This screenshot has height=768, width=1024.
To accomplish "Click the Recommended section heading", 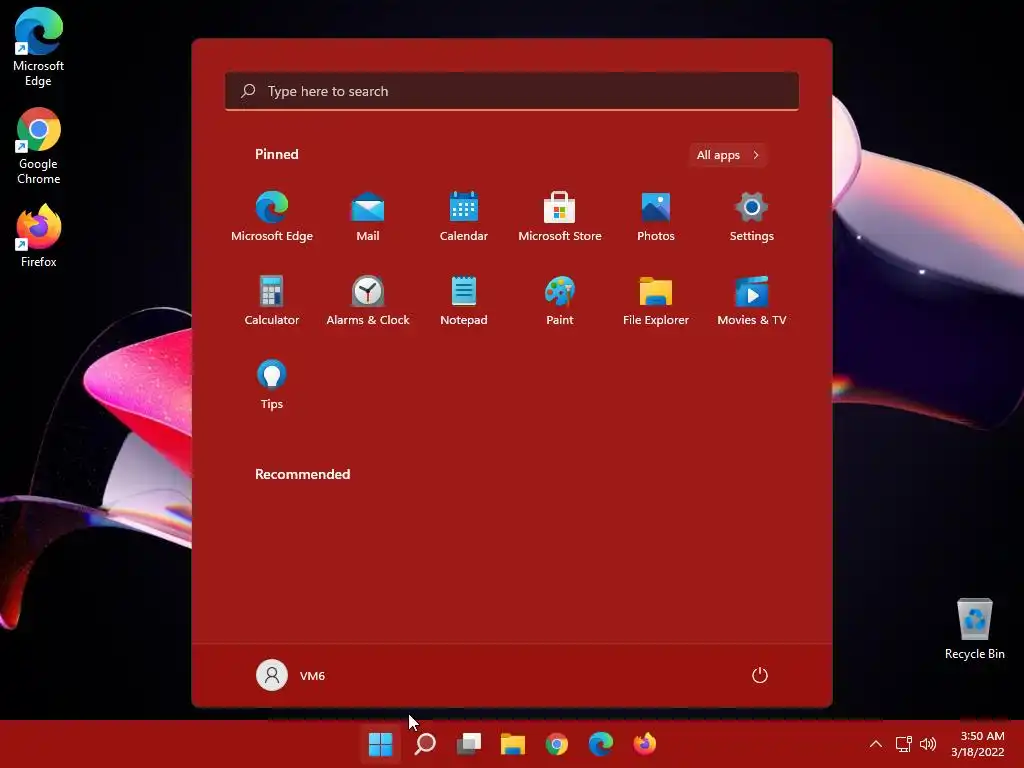I will [x=302, y=474].
